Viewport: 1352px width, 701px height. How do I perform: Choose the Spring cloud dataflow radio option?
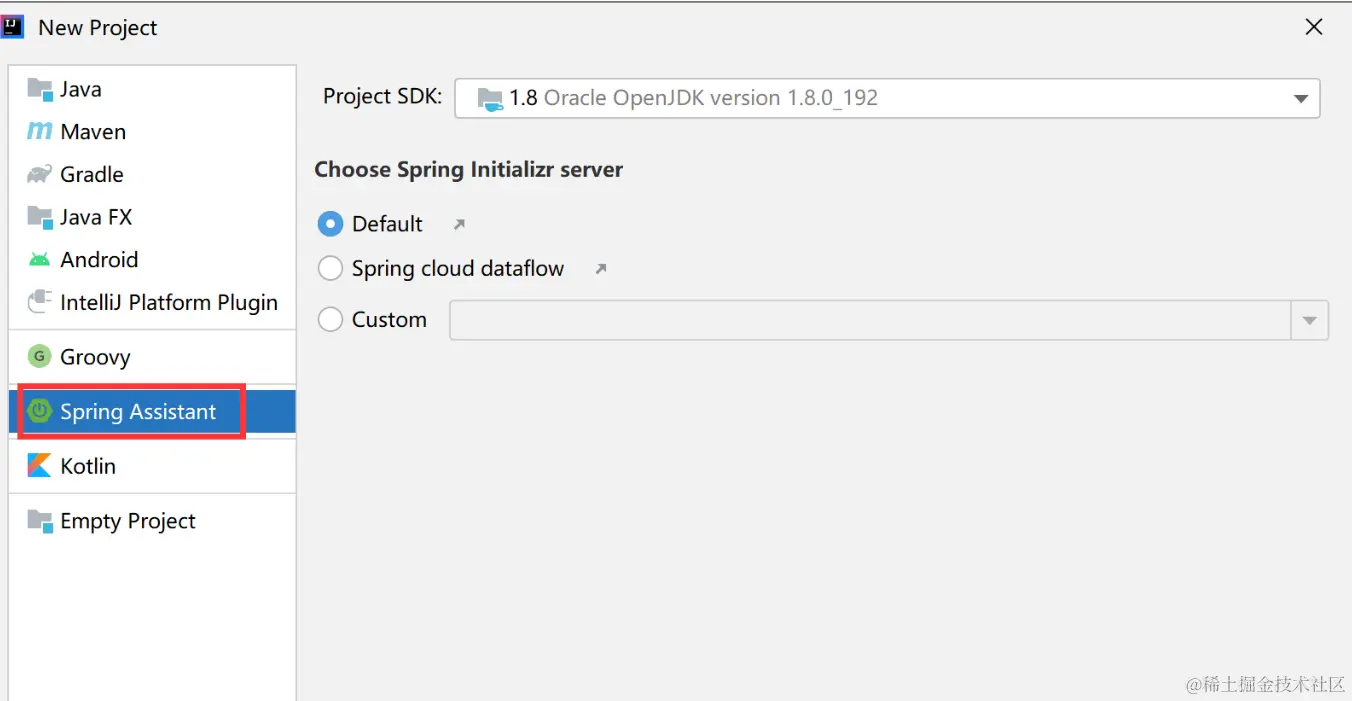330,268
